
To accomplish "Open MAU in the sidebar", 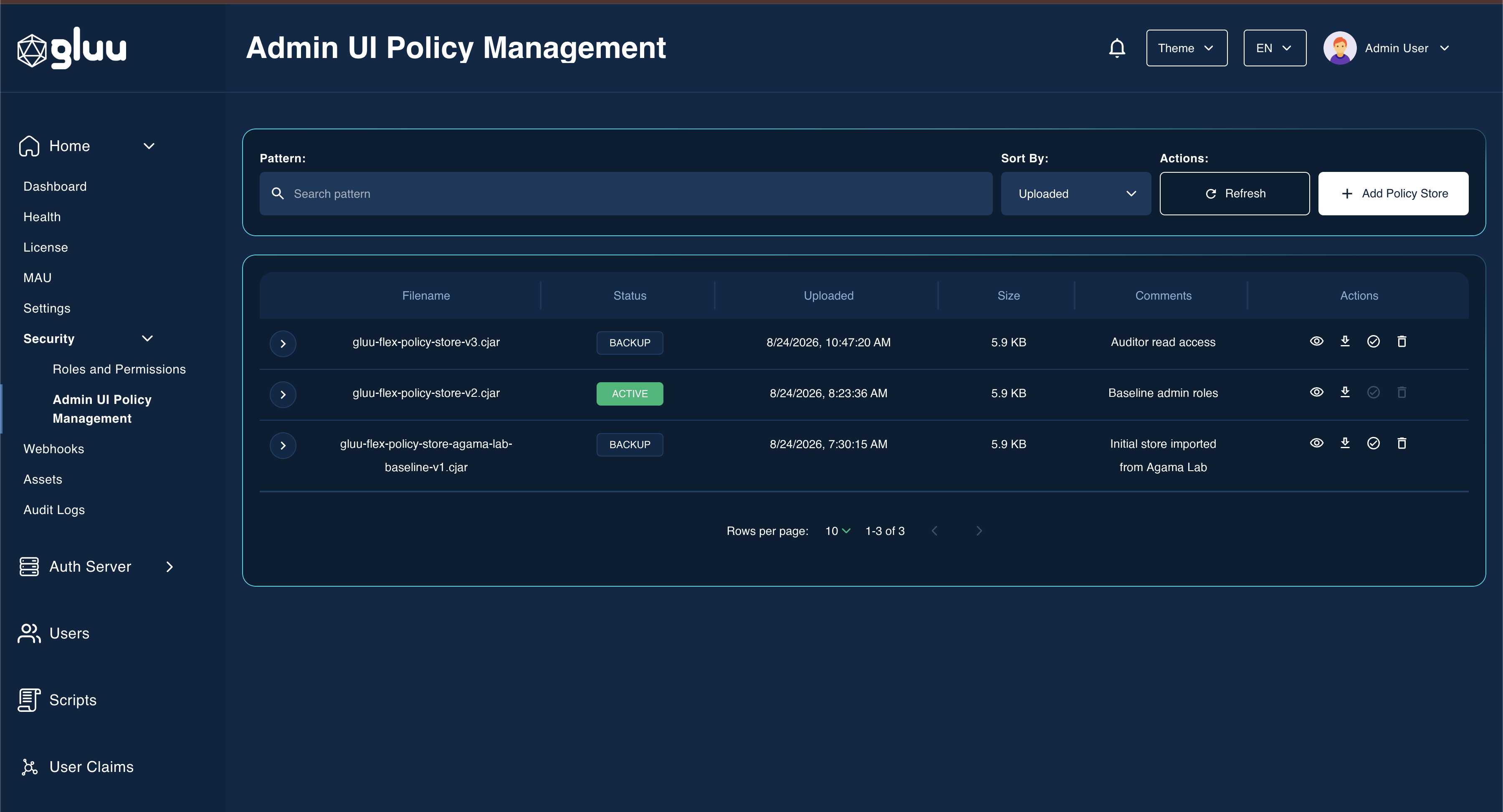I will [x=37, y=277].
